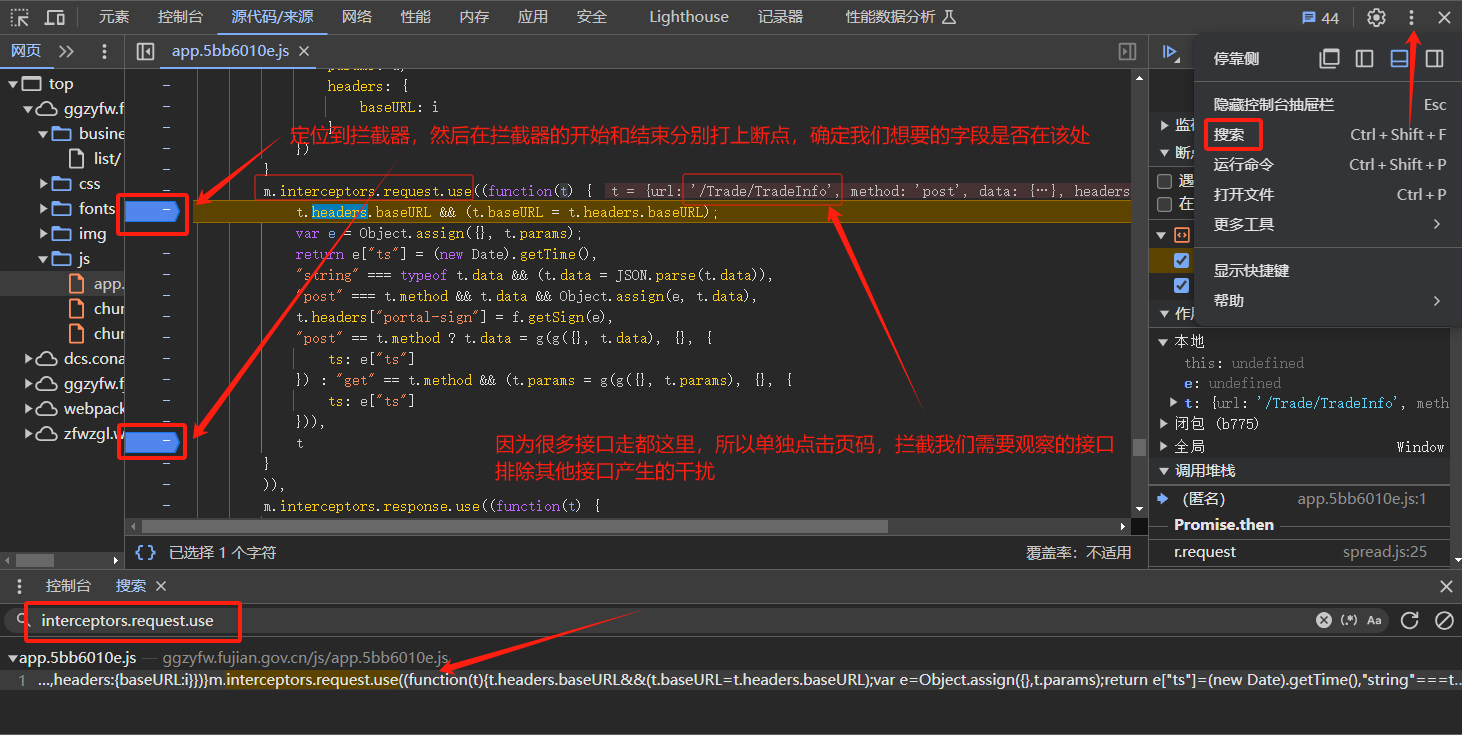This screenshot has height=735, width=1462.
Task: Remove breakpoint on t.headers.baseURL line
Action: pos(152,212)
